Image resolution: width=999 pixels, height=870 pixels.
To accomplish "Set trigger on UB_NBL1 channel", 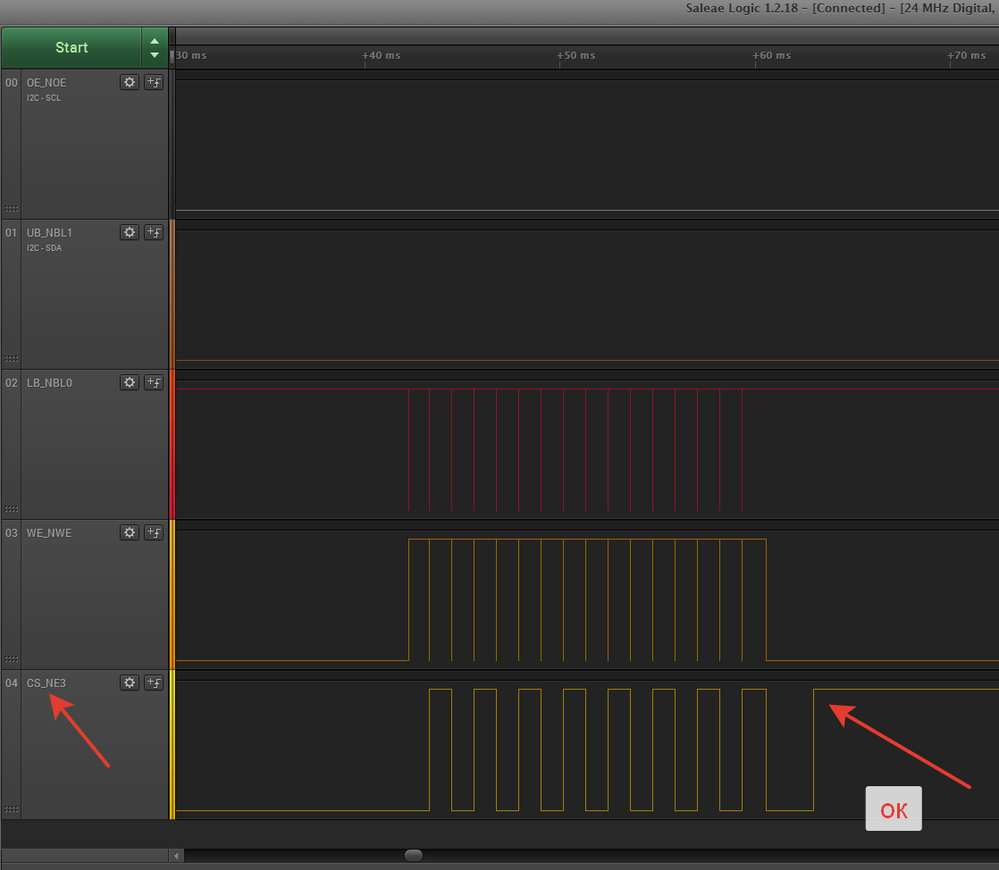I will point(154,232).
